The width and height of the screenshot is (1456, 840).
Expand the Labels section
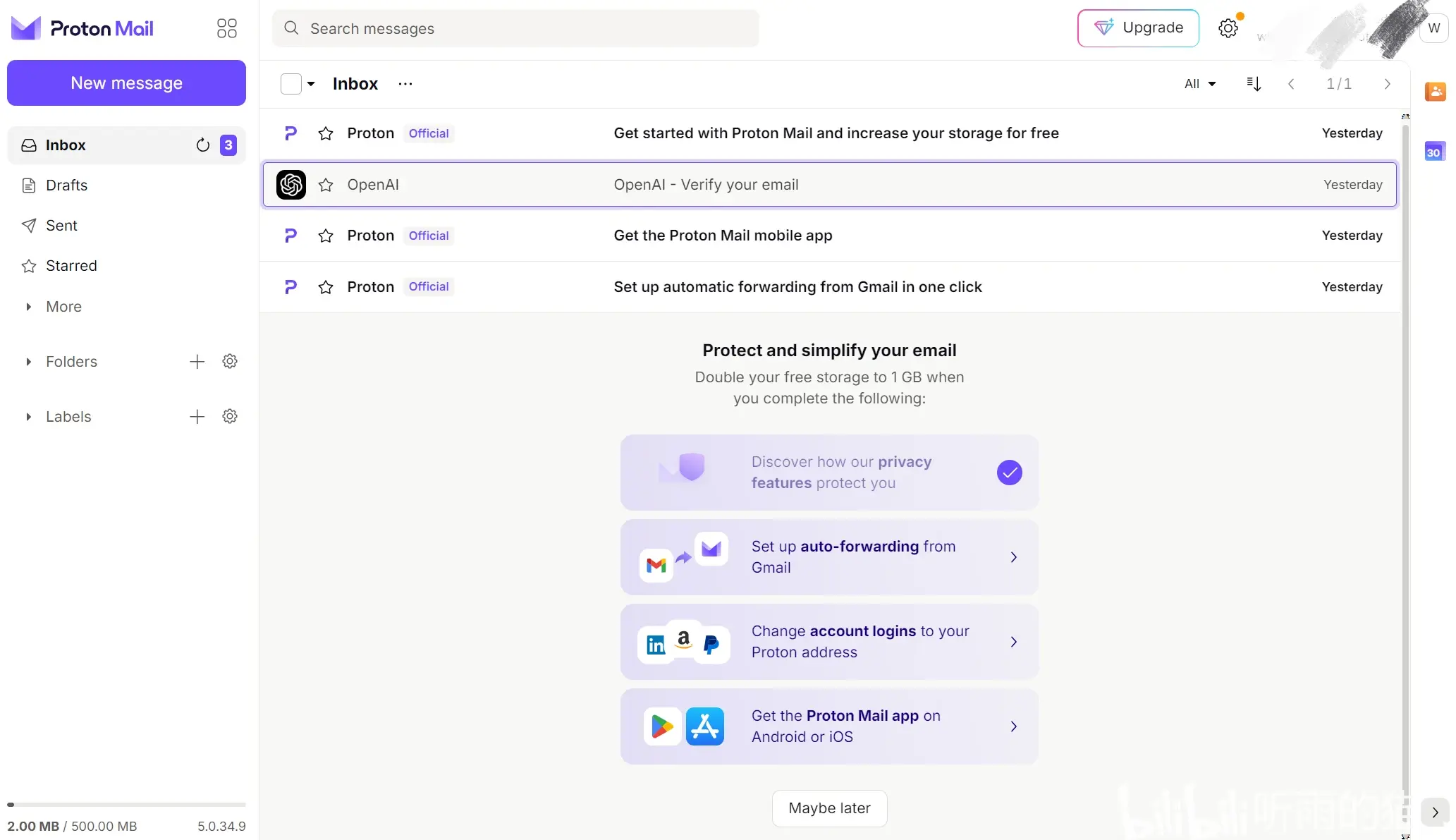click(x=68, y=417)
